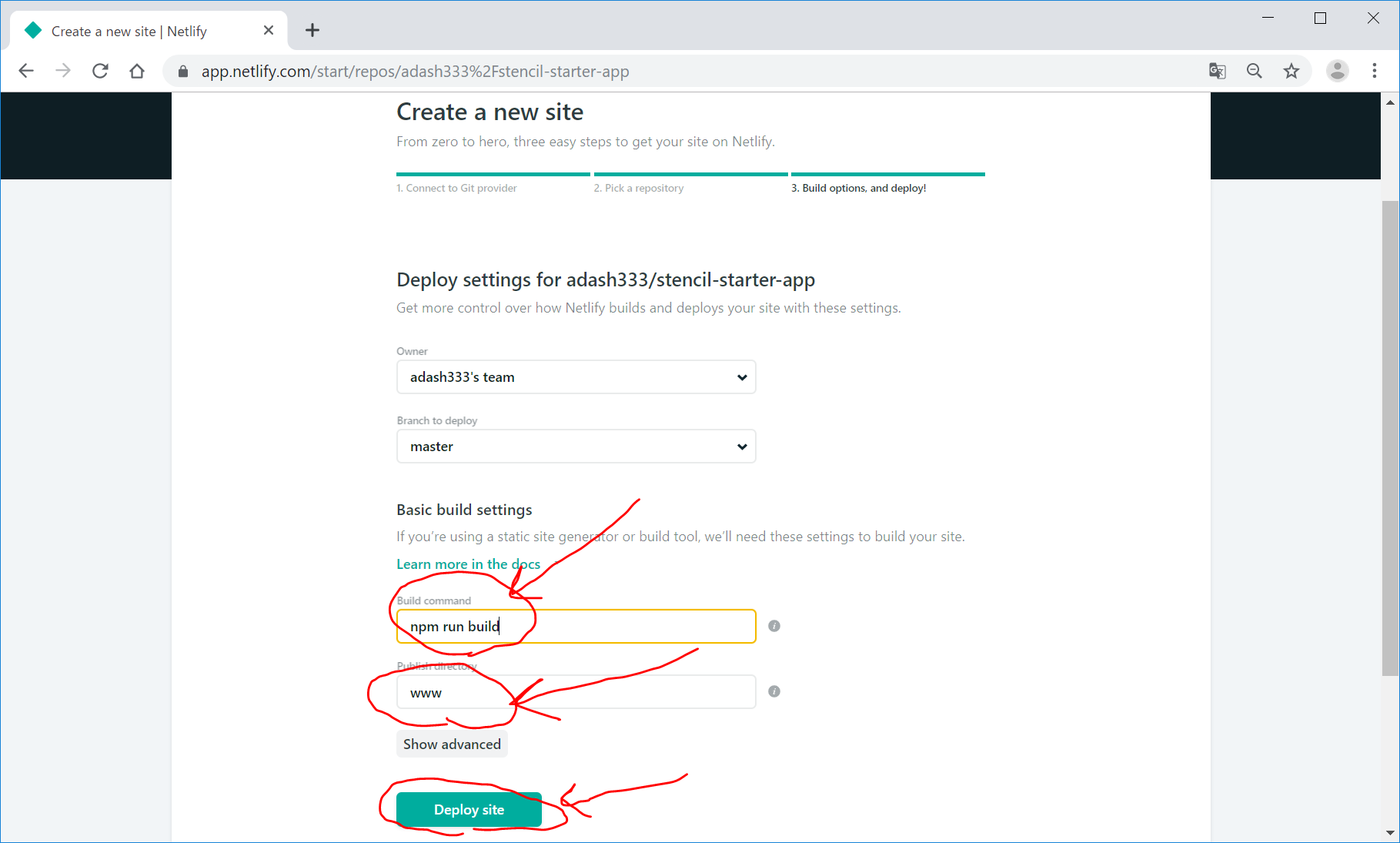
Task: Go to step 1 Connect to Git provider
Action: tap(456, 188)
